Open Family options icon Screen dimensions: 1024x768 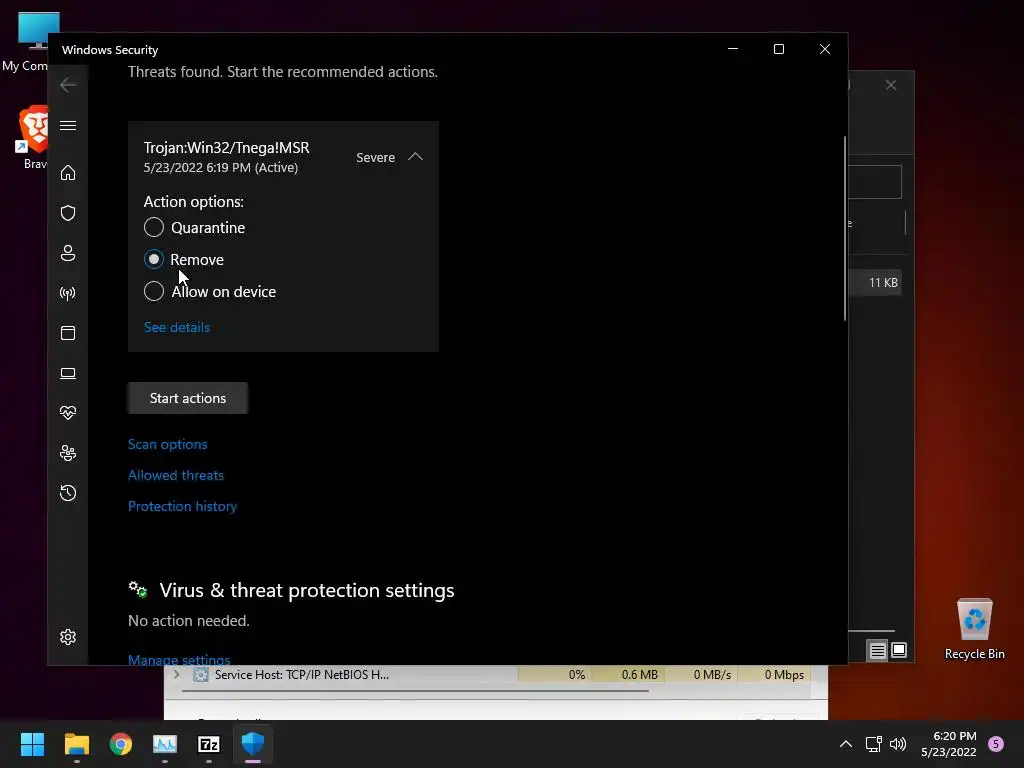(68, 453)
